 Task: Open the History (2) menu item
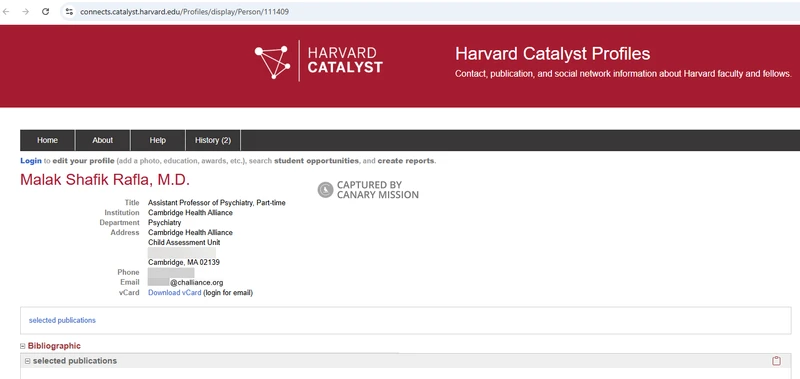[x=213, y=140]
